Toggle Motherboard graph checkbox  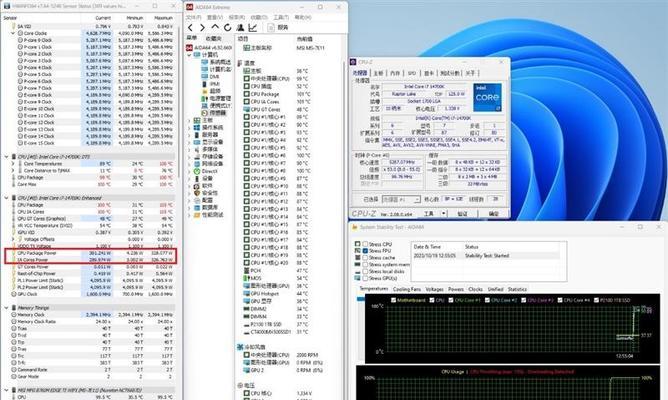pyautogui.click(x=393, y=300)
